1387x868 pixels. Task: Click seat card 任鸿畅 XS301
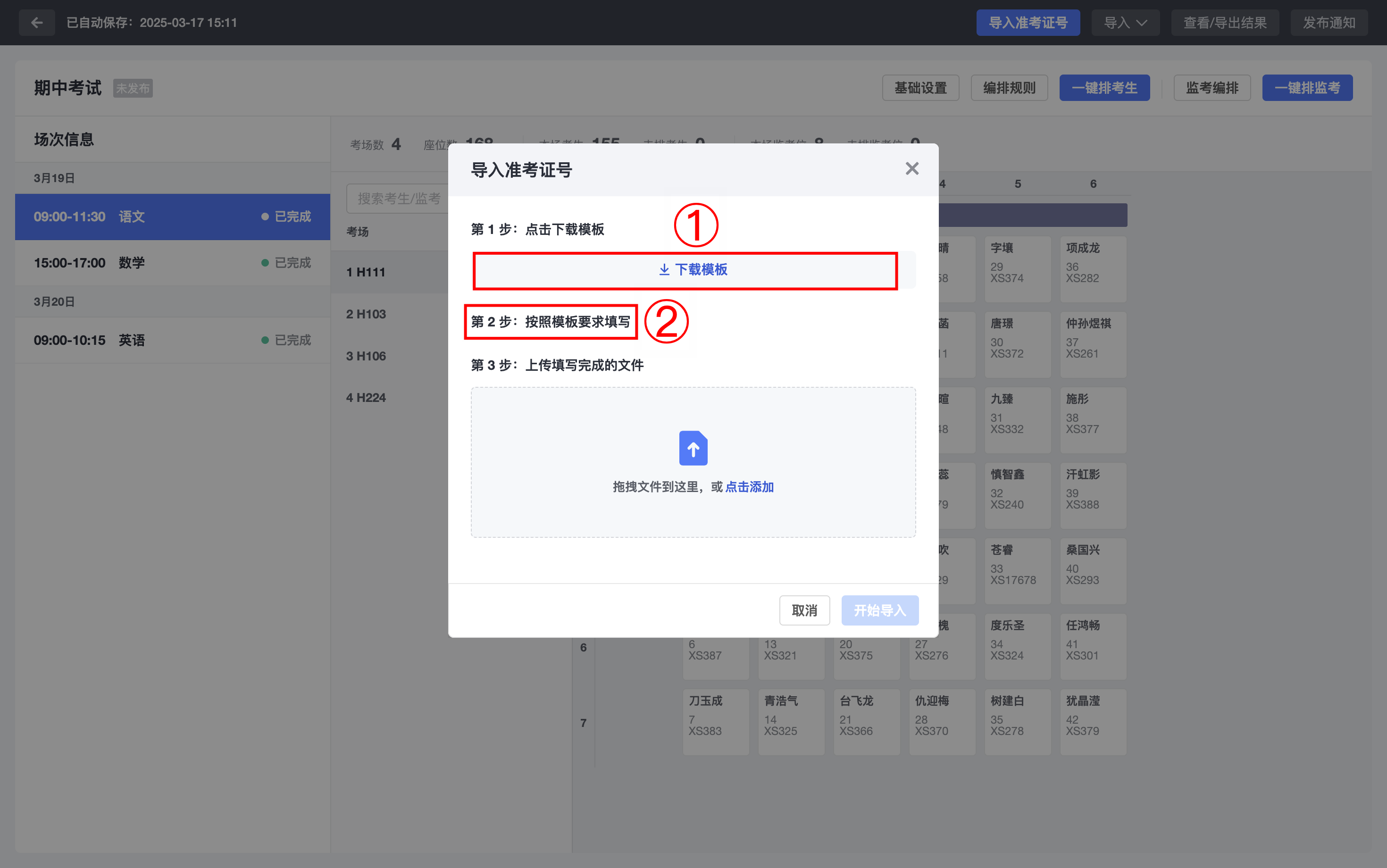(x=1093, y=646)
